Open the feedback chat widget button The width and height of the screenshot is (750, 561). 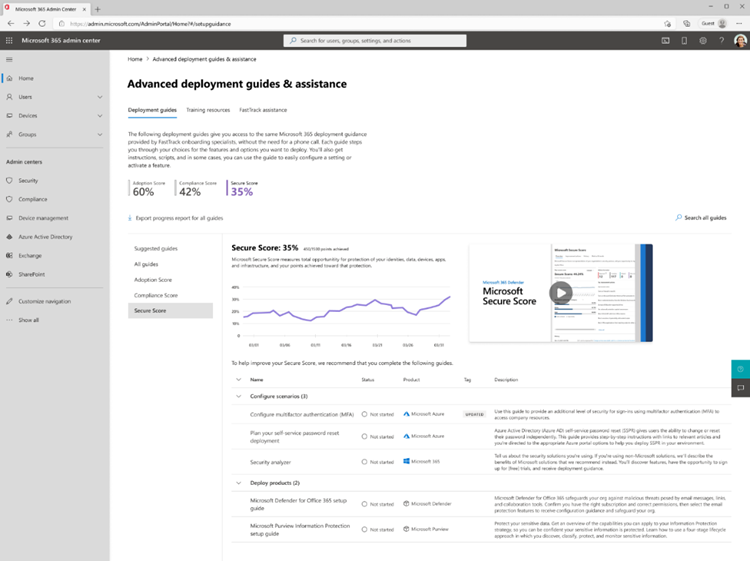[x=740, y=388]
